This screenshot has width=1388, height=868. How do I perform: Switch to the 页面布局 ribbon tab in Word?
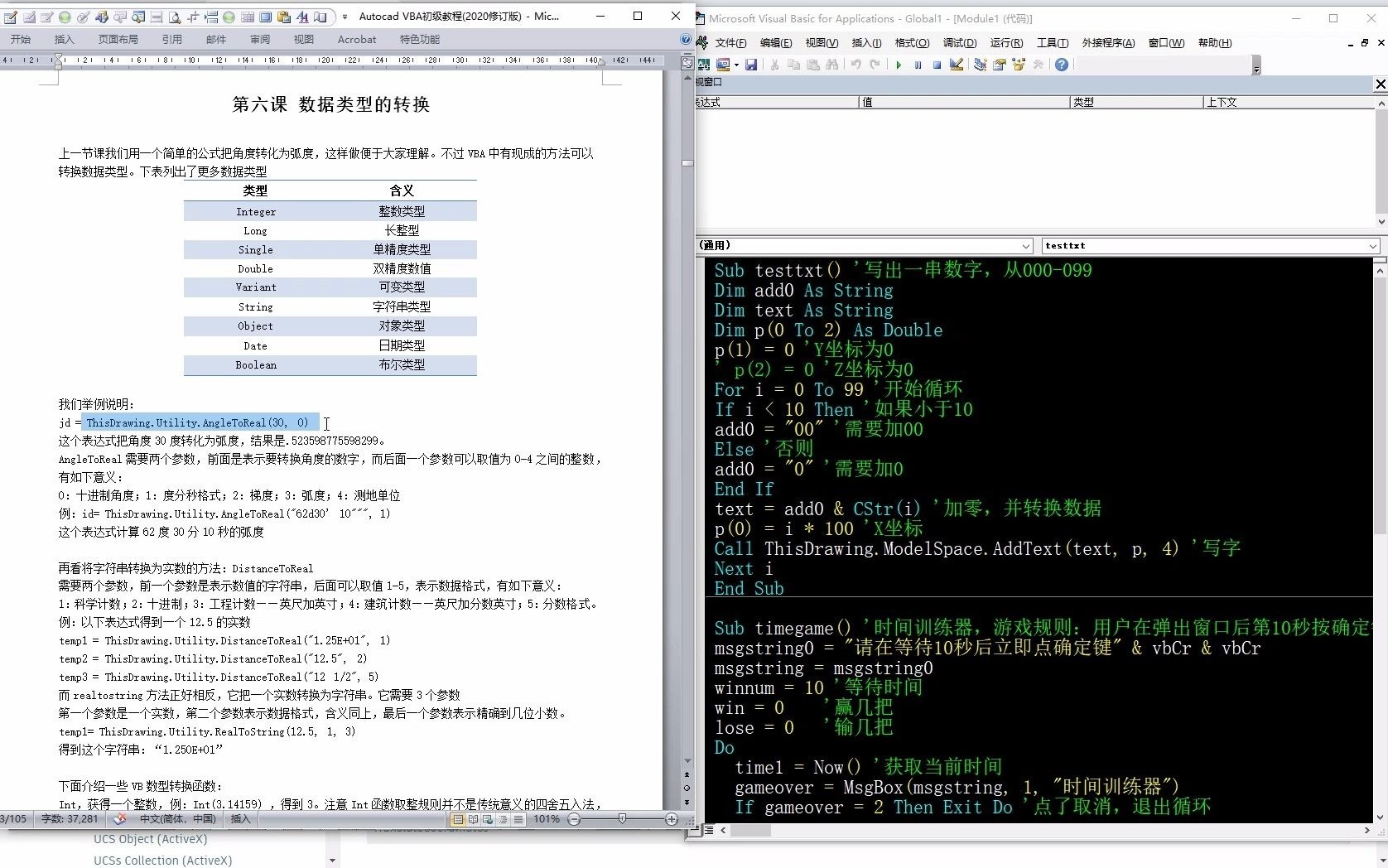pyautogui.click(x=117, y=39)
